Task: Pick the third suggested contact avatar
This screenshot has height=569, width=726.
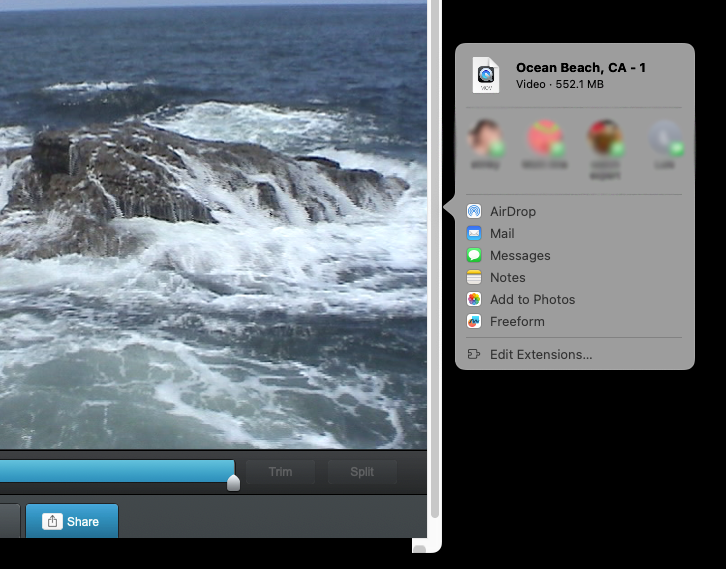Action: (605, 137)
